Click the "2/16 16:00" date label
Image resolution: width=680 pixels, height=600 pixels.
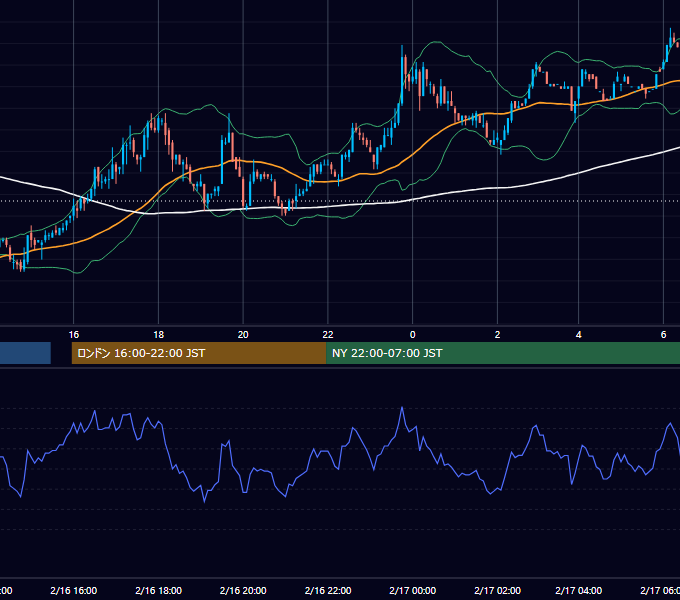[x=74, y=590]
